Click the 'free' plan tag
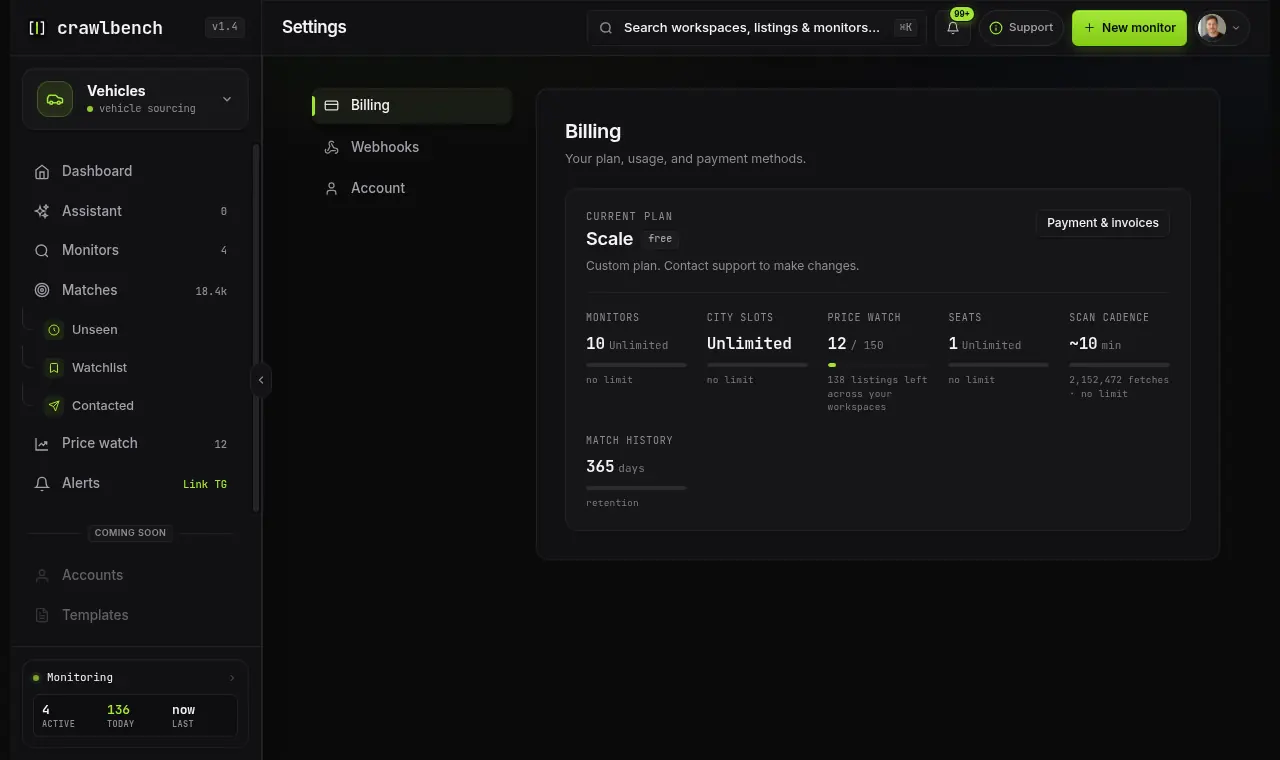 (x=660, y=239)
